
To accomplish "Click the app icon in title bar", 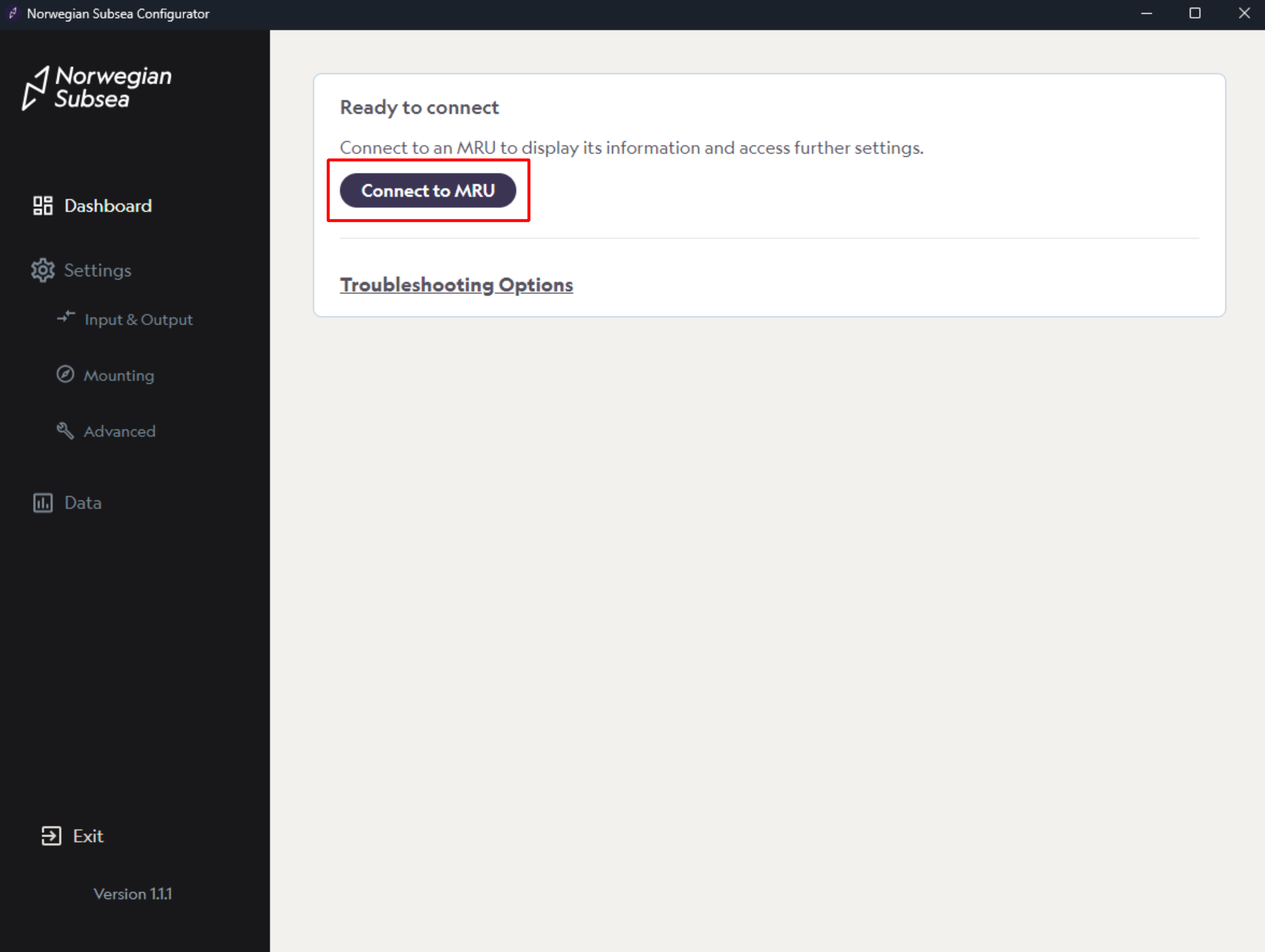I will 13,13.
